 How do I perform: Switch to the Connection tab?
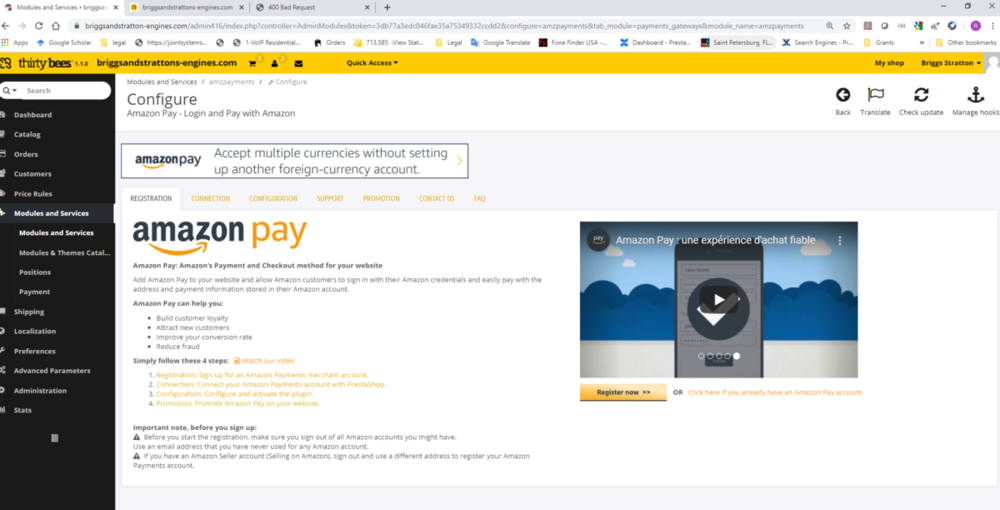coord(210,198)
